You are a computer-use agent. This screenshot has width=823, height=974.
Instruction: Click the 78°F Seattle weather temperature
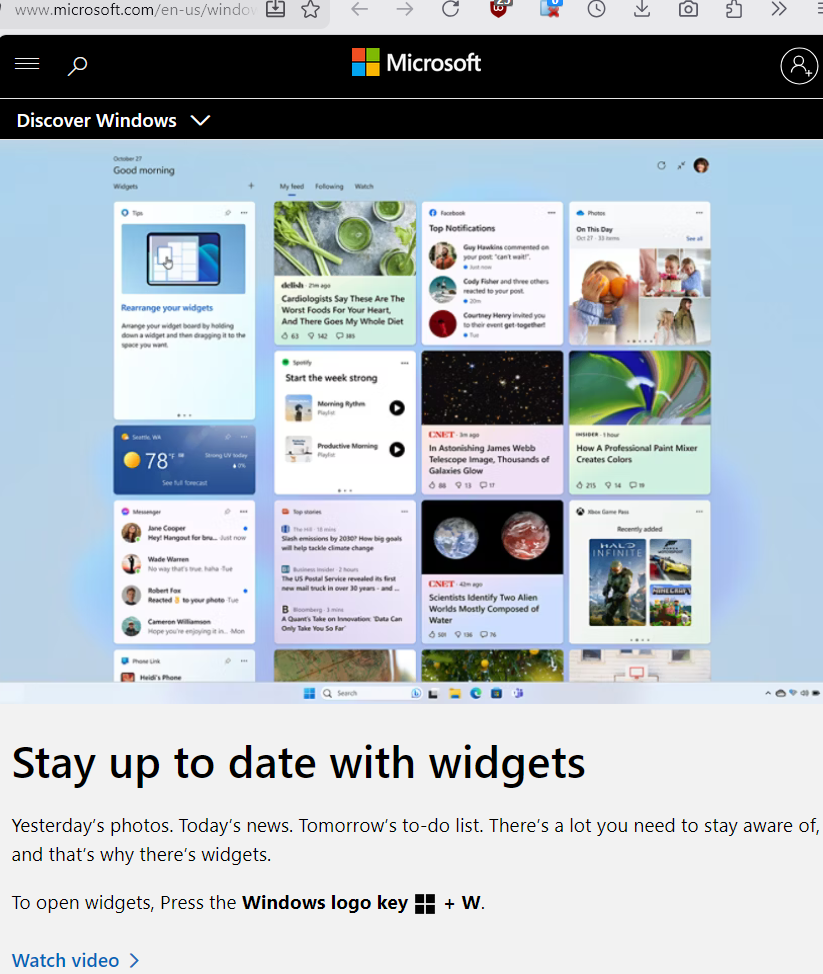[x=156, y=460]
